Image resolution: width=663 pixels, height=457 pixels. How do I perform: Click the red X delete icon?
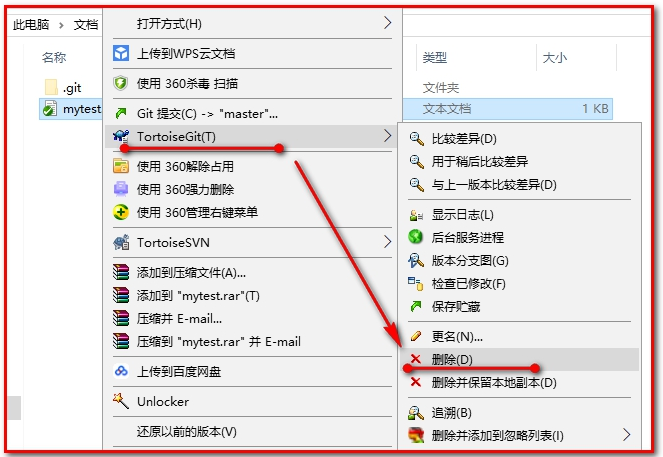(416, 359)
